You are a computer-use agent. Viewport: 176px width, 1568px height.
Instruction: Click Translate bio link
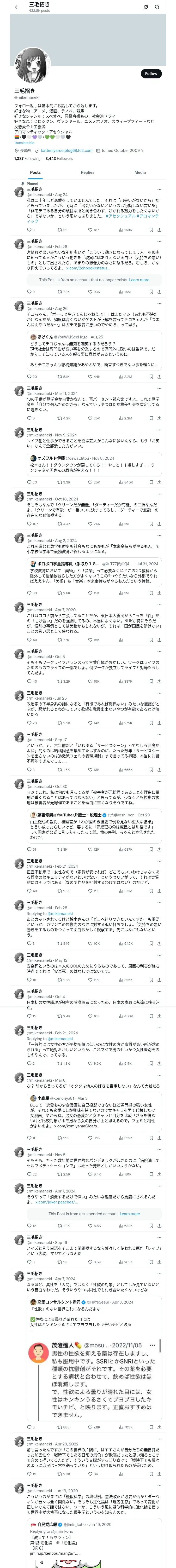pos(24,143)
